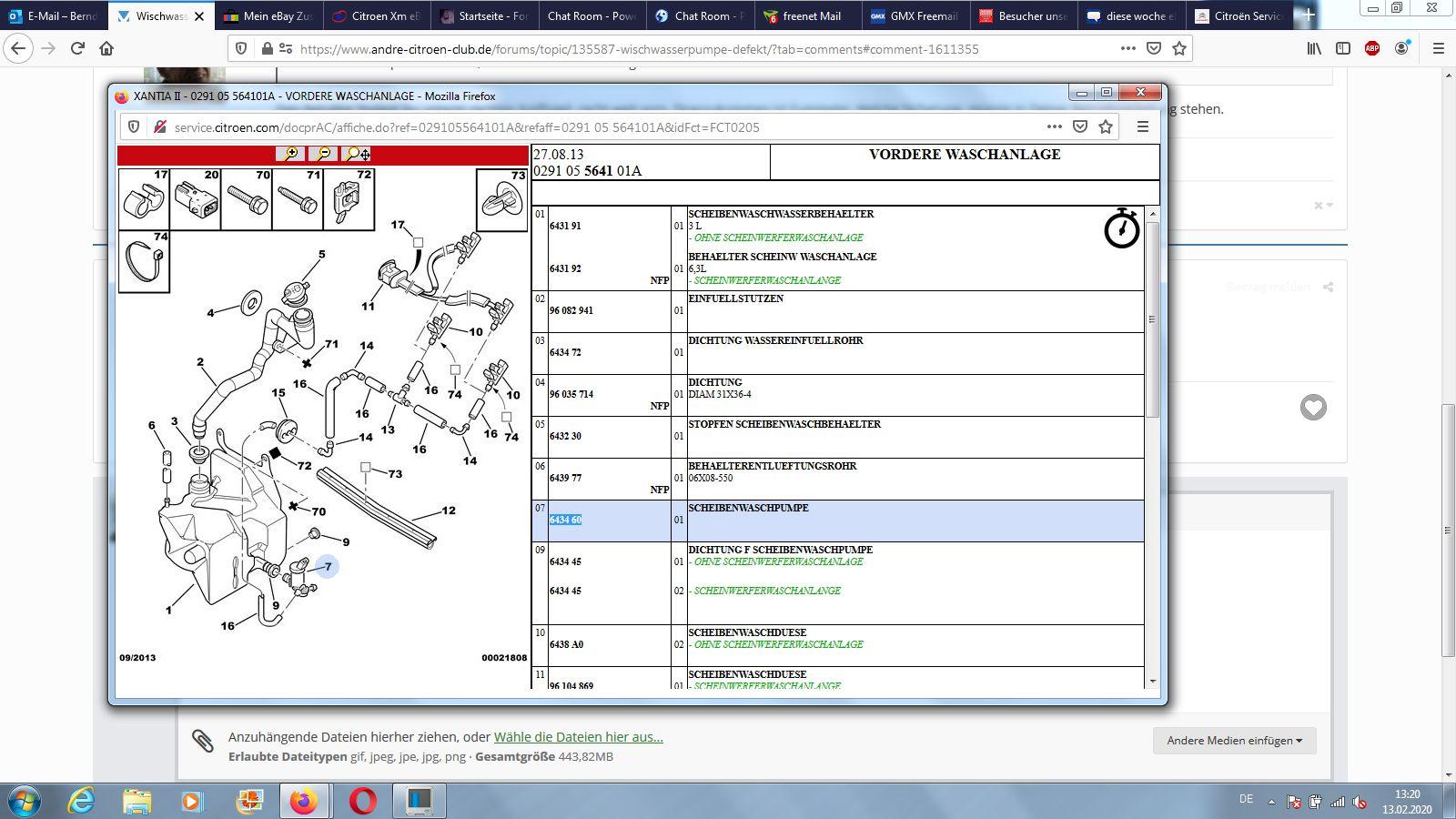This screenshot has width=1456, height=819.
Task: Click the popup window address bar URL
Action: click(467, 127)
